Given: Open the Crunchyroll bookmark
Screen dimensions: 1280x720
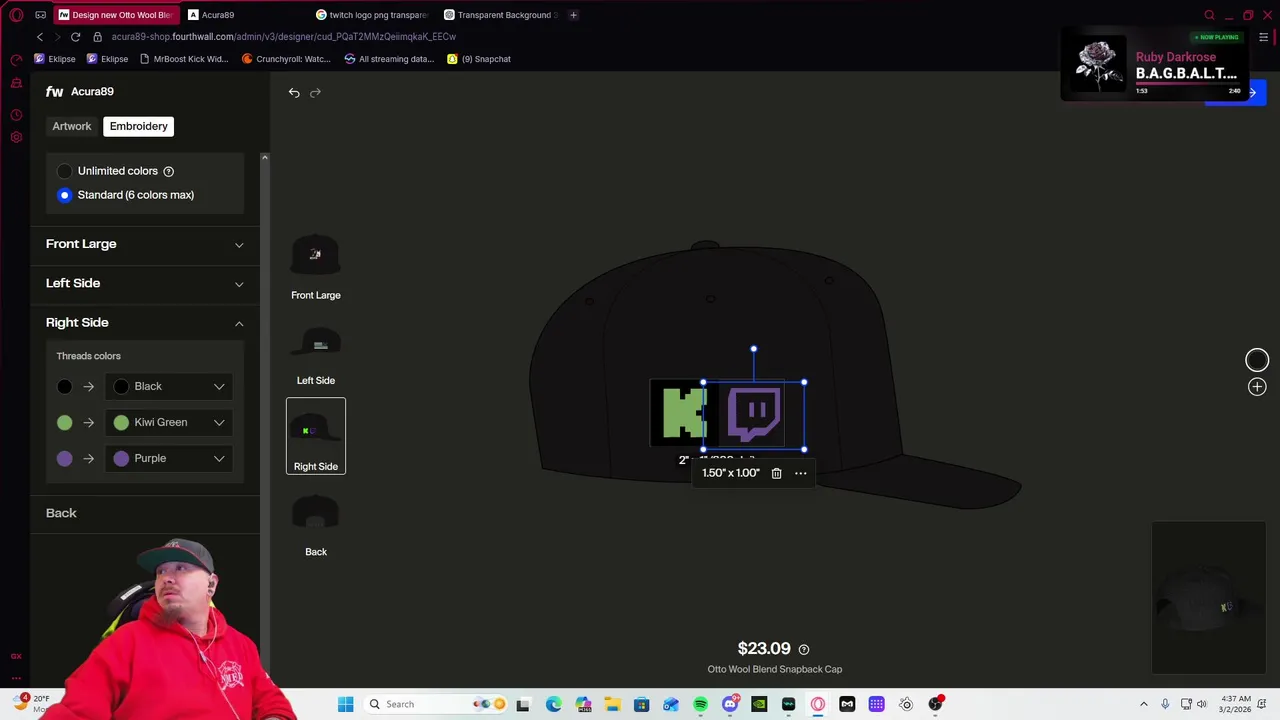Looking at the screenshot, I should click(286, 59).
